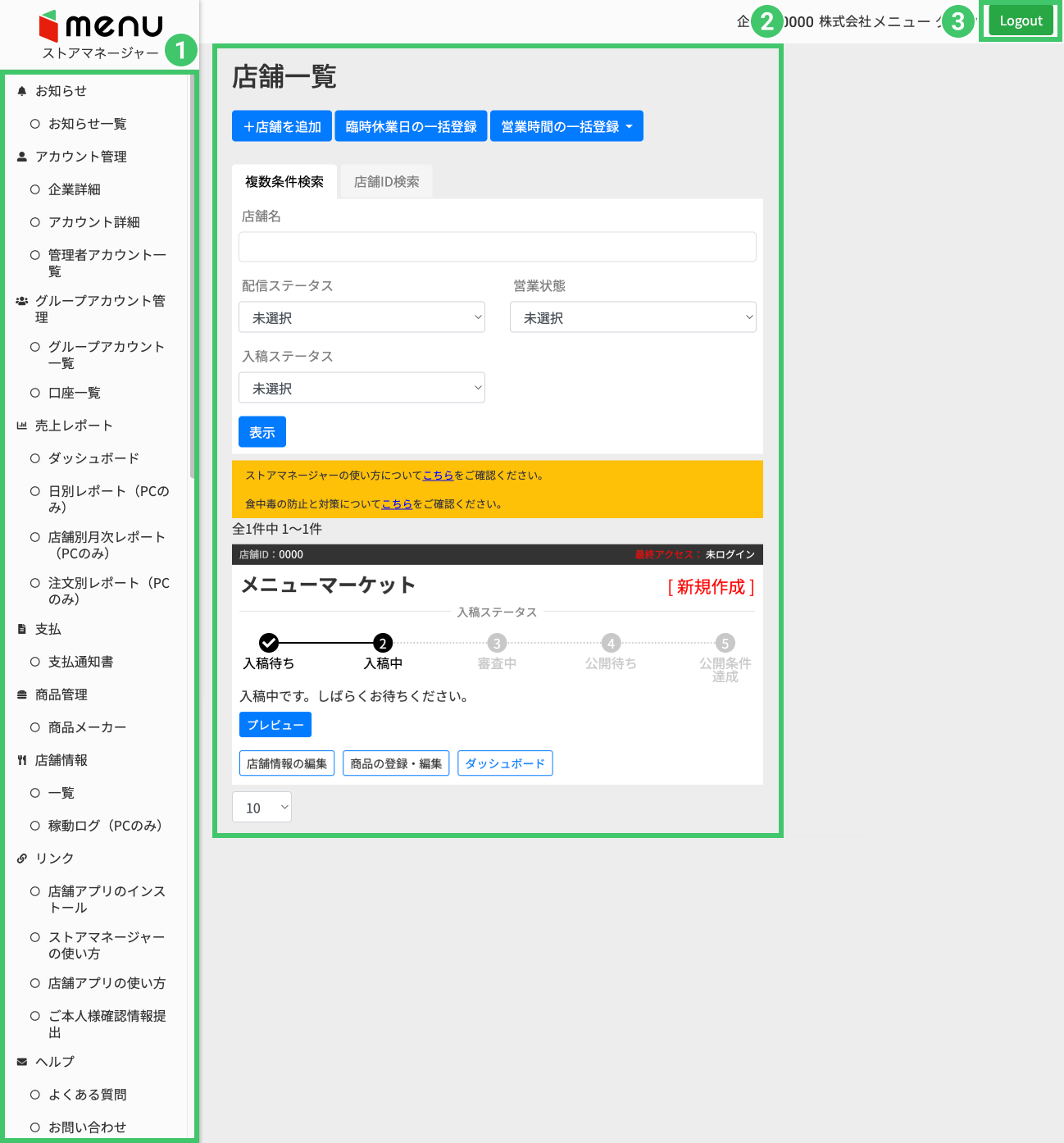Image resolution: width=1064 pixels, height=1143 pixels.
Task: Click the burger icon beside 商品管理
Action: coord(22,694)
